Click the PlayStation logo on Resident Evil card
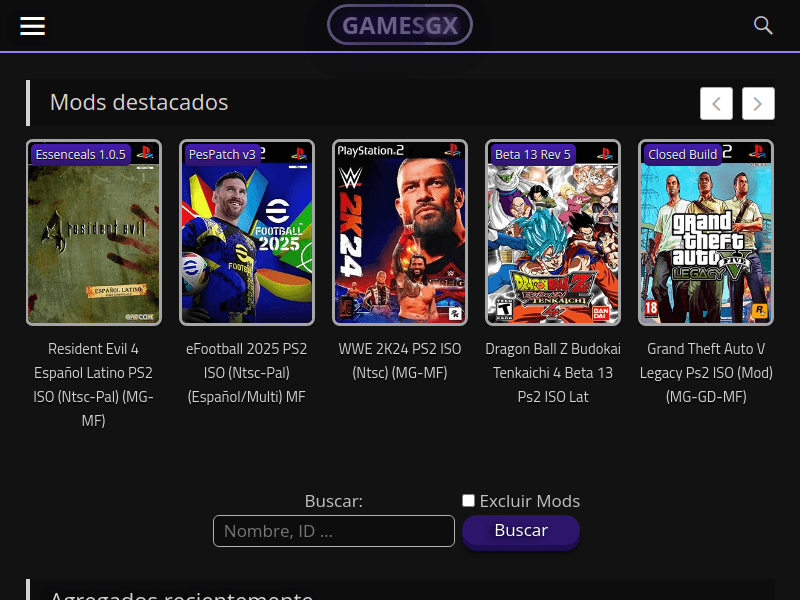The image size is (800, 600). point(144,154)
